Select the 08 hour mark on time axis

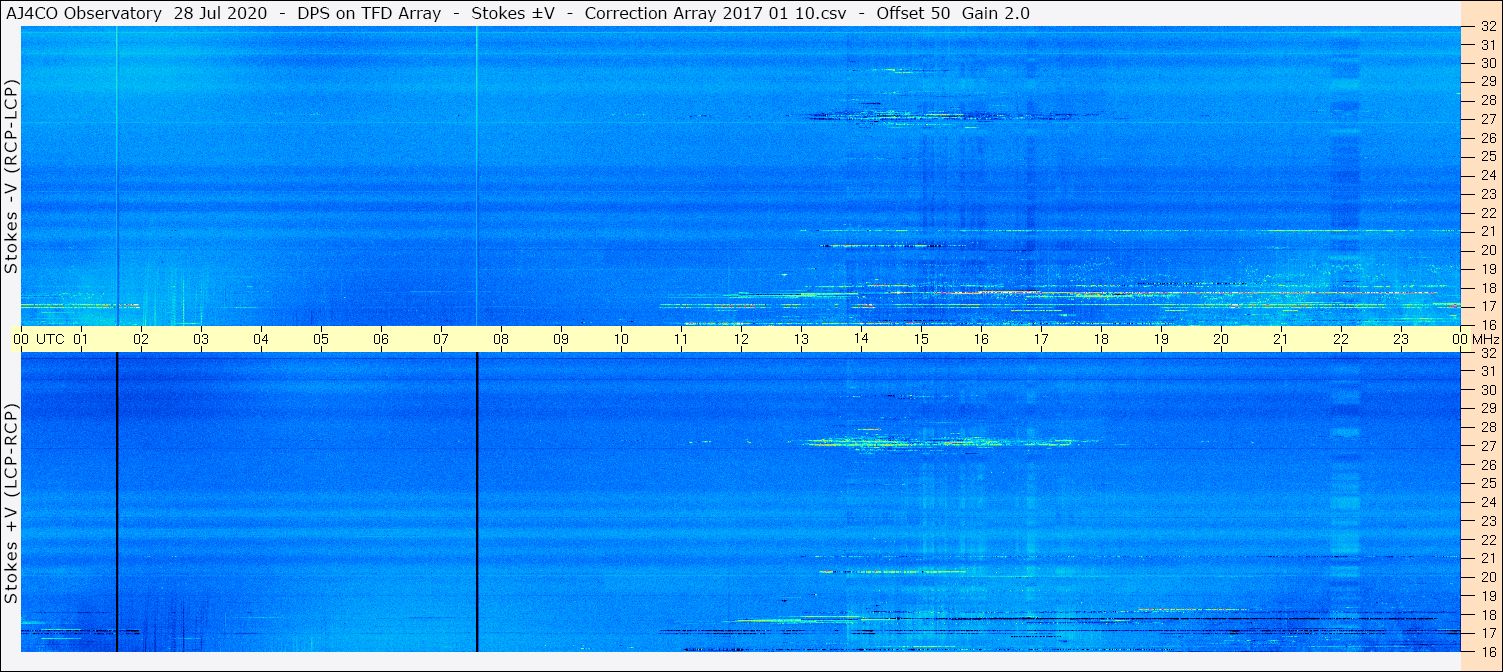pos(501,340)
